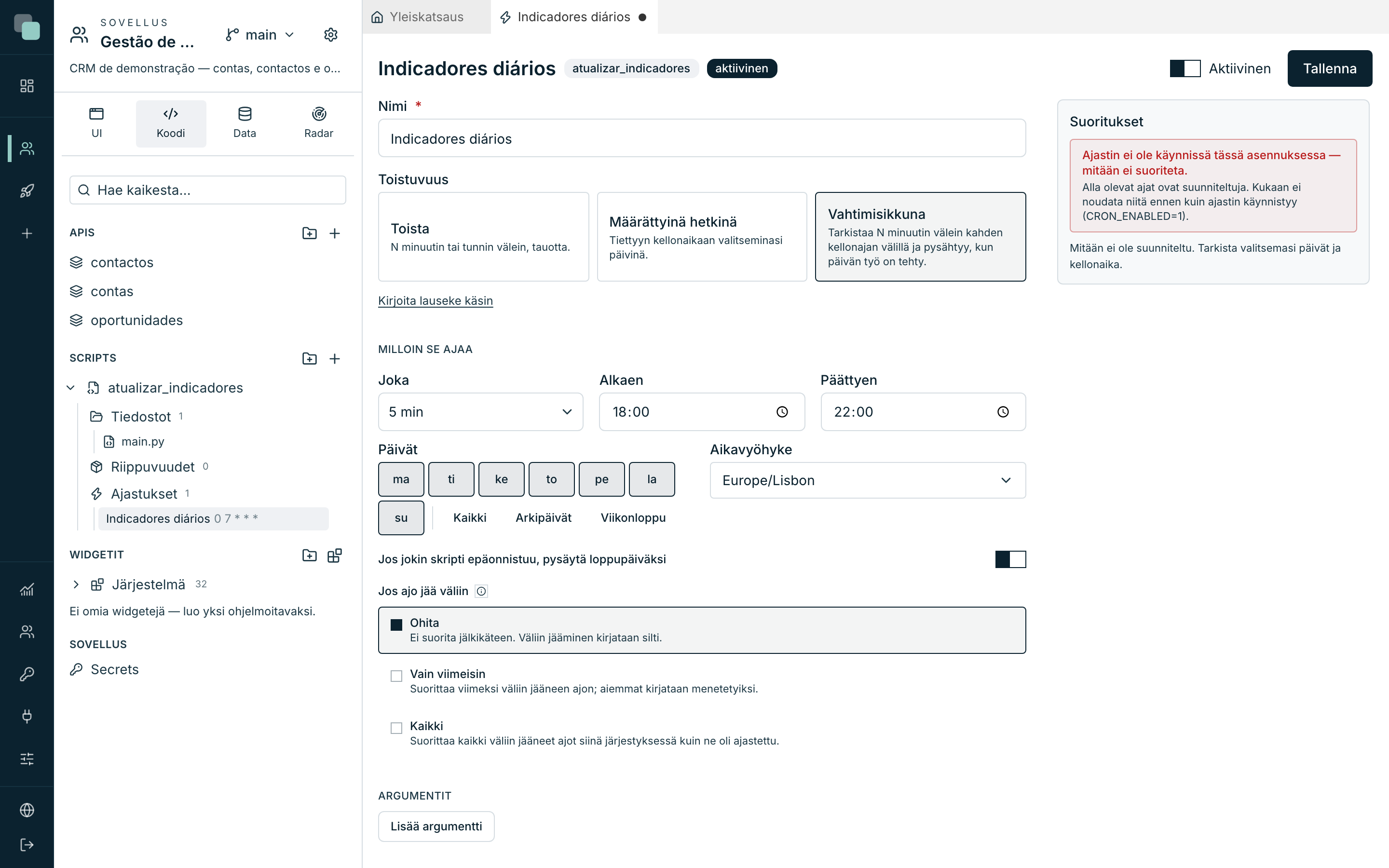Select the Kaikki missed-run option checkbox

pyautogui.click(x=396, y=728)
